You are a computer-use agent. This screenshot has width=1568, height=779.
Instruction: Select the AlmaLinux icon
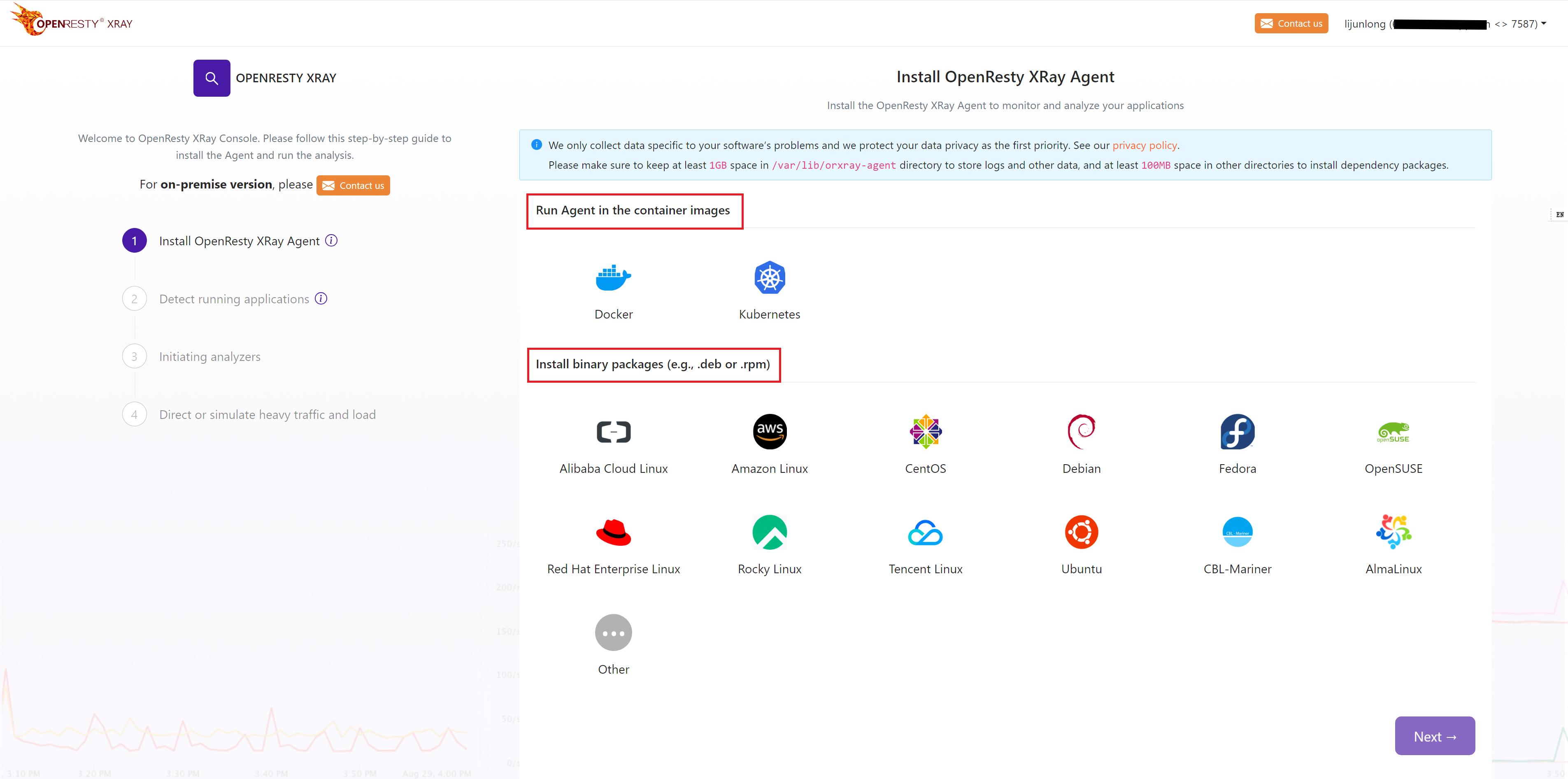1394,533
